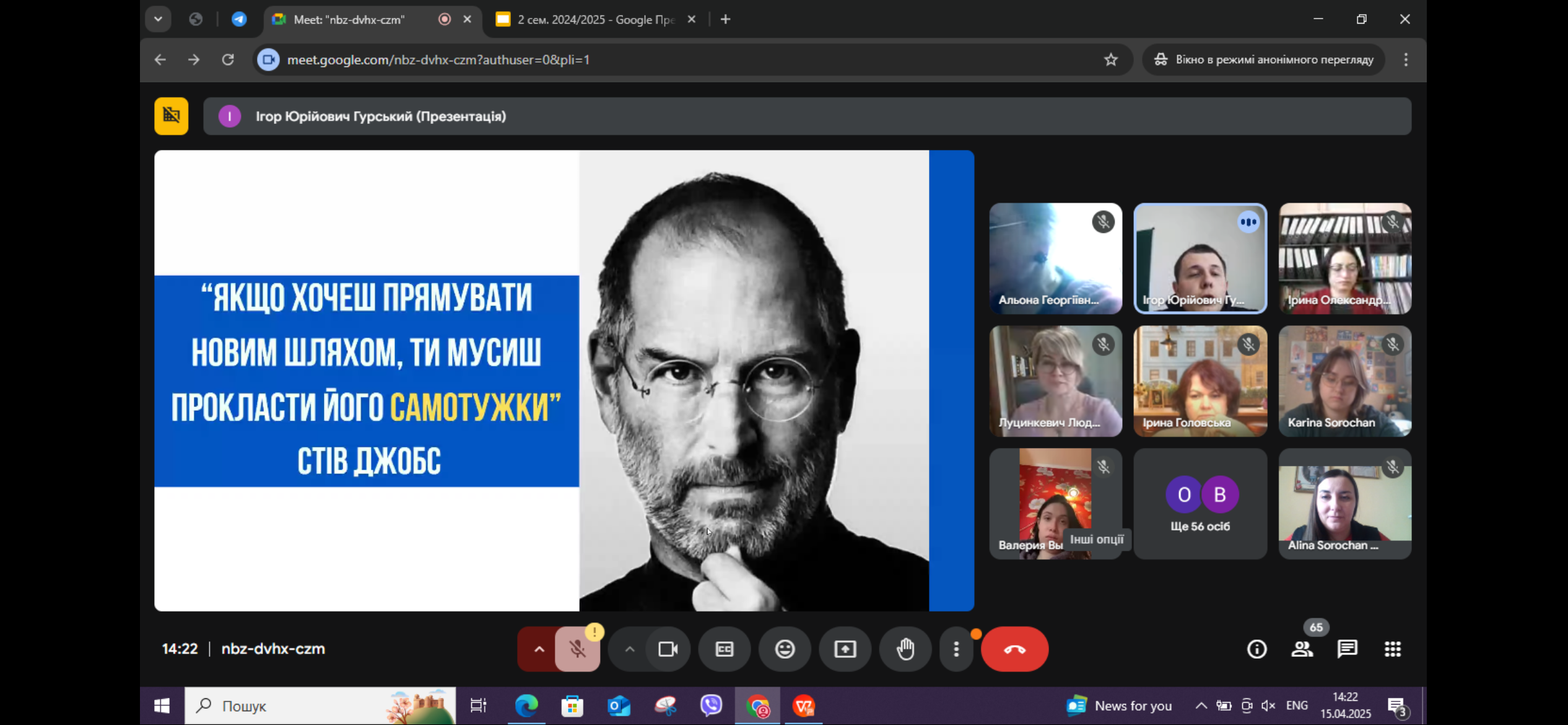The image size is (1568, 725).
Task: Toggle the muted microphone button
Action: [x=577, y=649]
